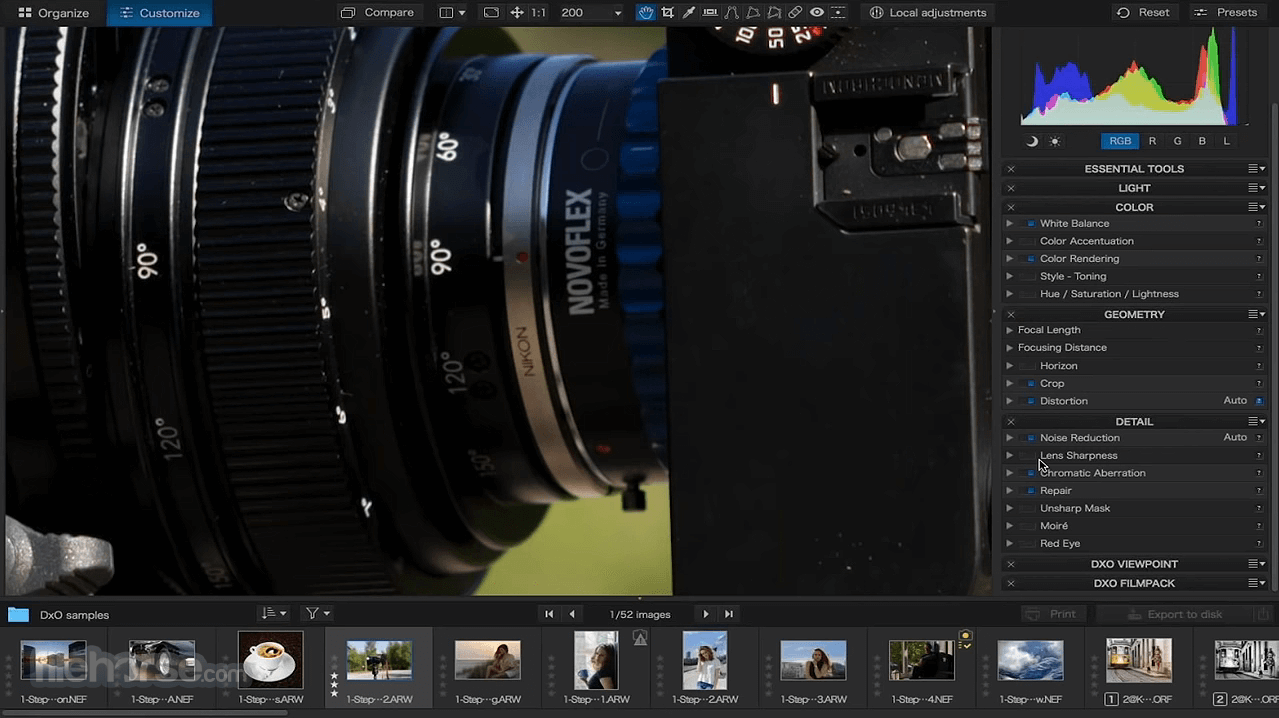The width and height of the screenshot is (1279, 718).
Task: Click the Reset button
Action: click(x=1143, y=13)
